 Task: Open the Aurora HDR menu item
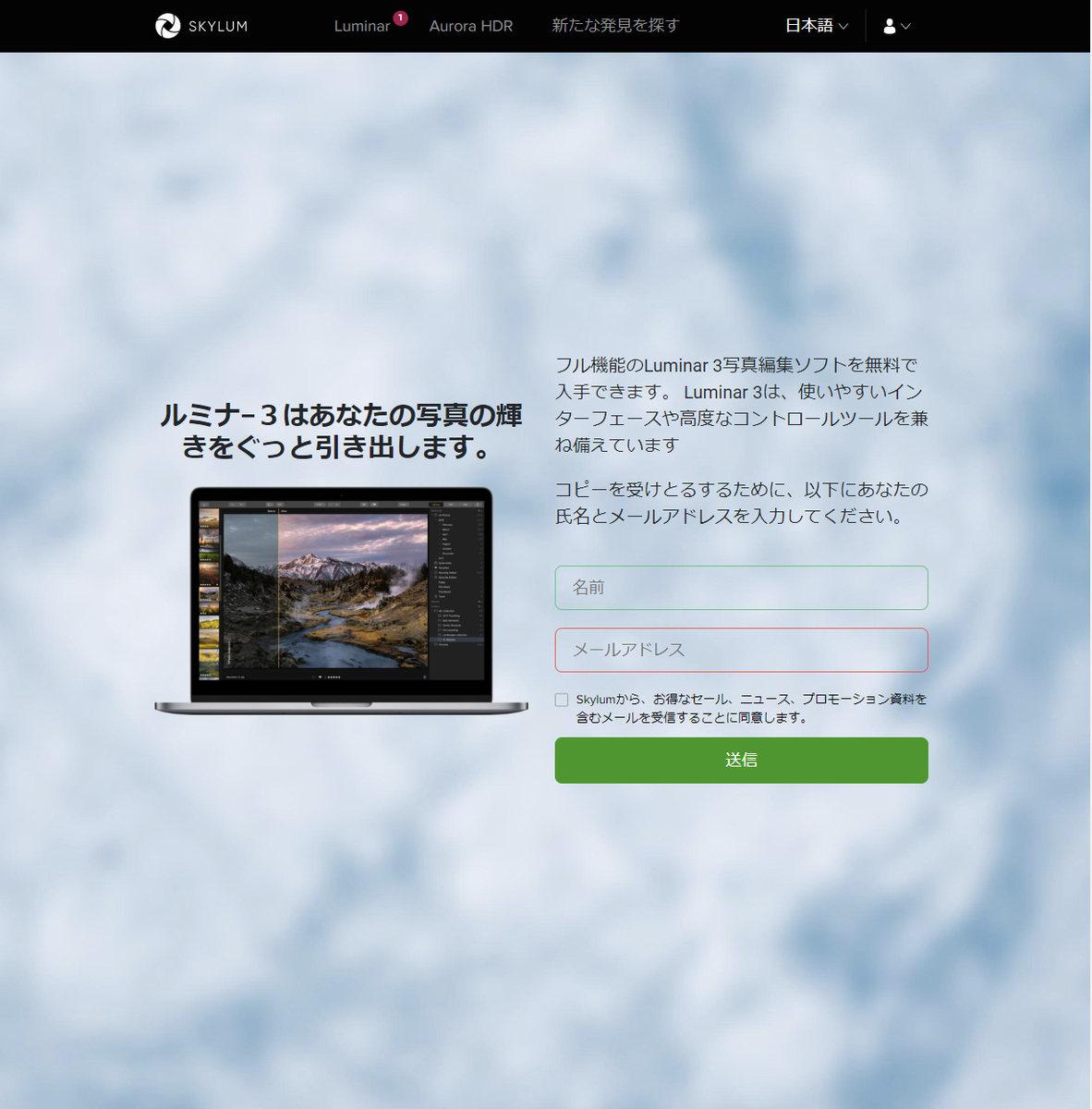tap(470, 26)
